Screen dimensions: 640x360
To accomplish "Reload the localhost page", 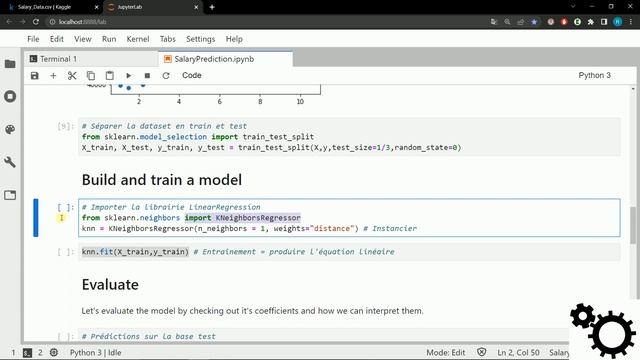I will click(36, 22).
